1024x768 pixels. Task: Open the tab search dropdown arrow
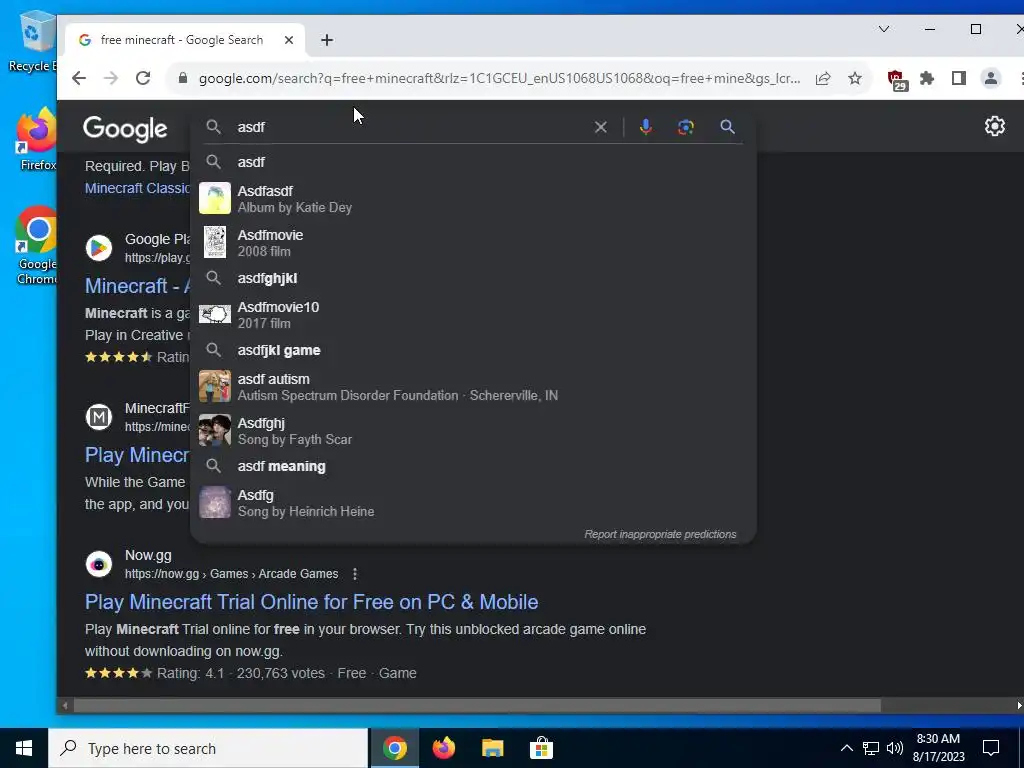coord(884,29)
